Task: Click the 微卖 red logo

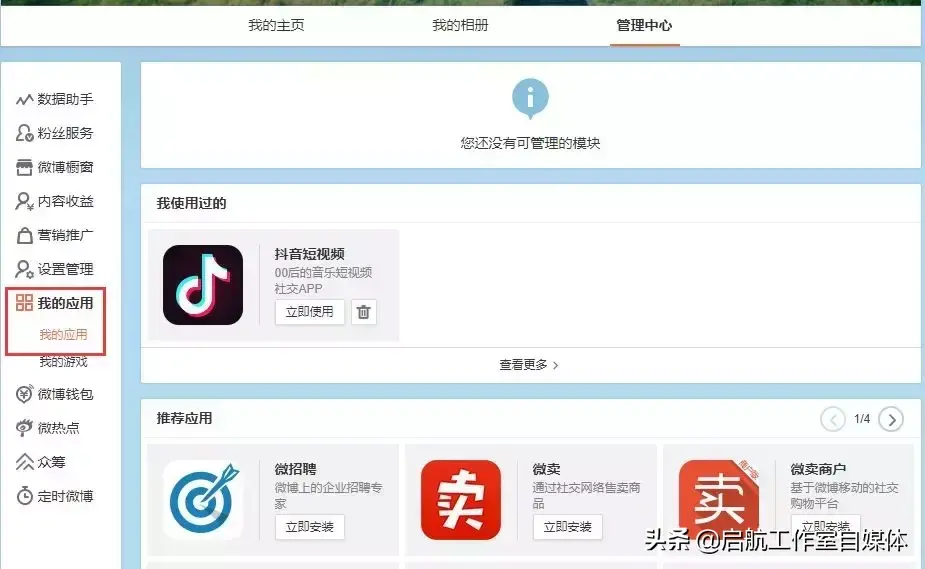Action: pos(461,500)
